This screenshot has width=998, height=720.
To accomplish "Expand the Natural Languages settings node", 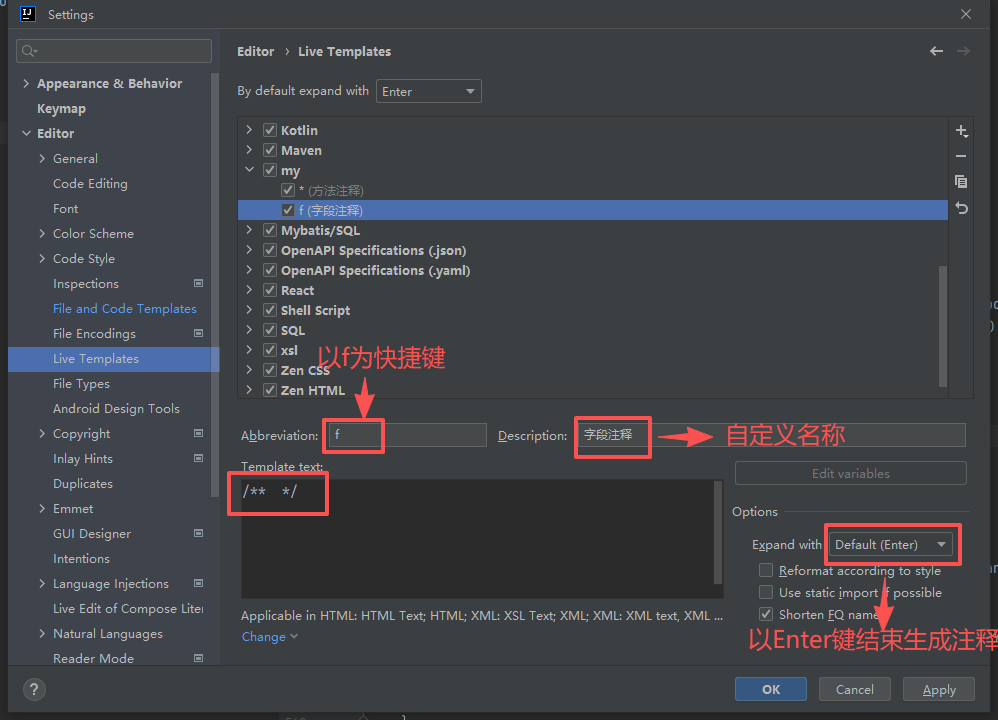I will [x=42, y=633].
